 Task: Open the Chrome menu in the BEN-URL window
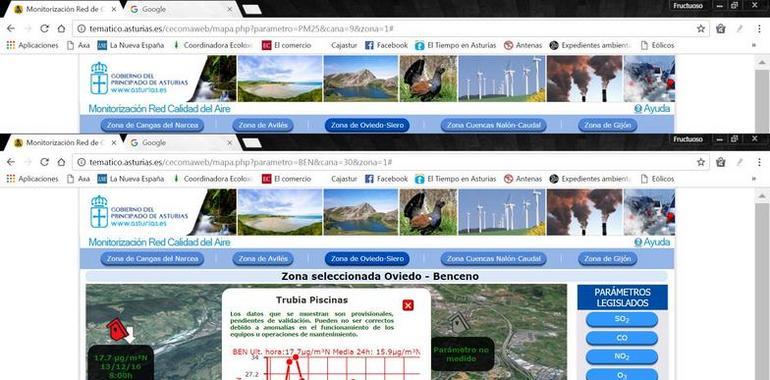coord(759,162)
